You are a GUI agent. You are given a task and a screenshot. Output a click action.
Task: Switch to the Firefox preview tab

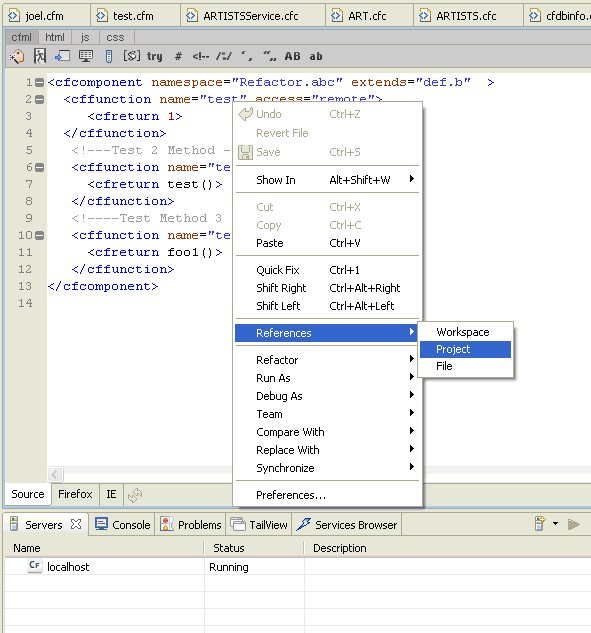[x=75, y=494]
